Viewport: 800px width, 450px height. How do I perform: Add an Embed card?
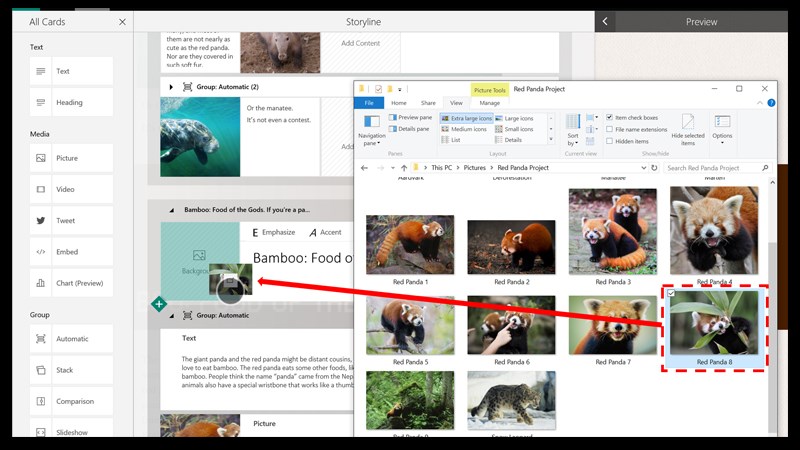pyautogui.click(x=71, y=252)
